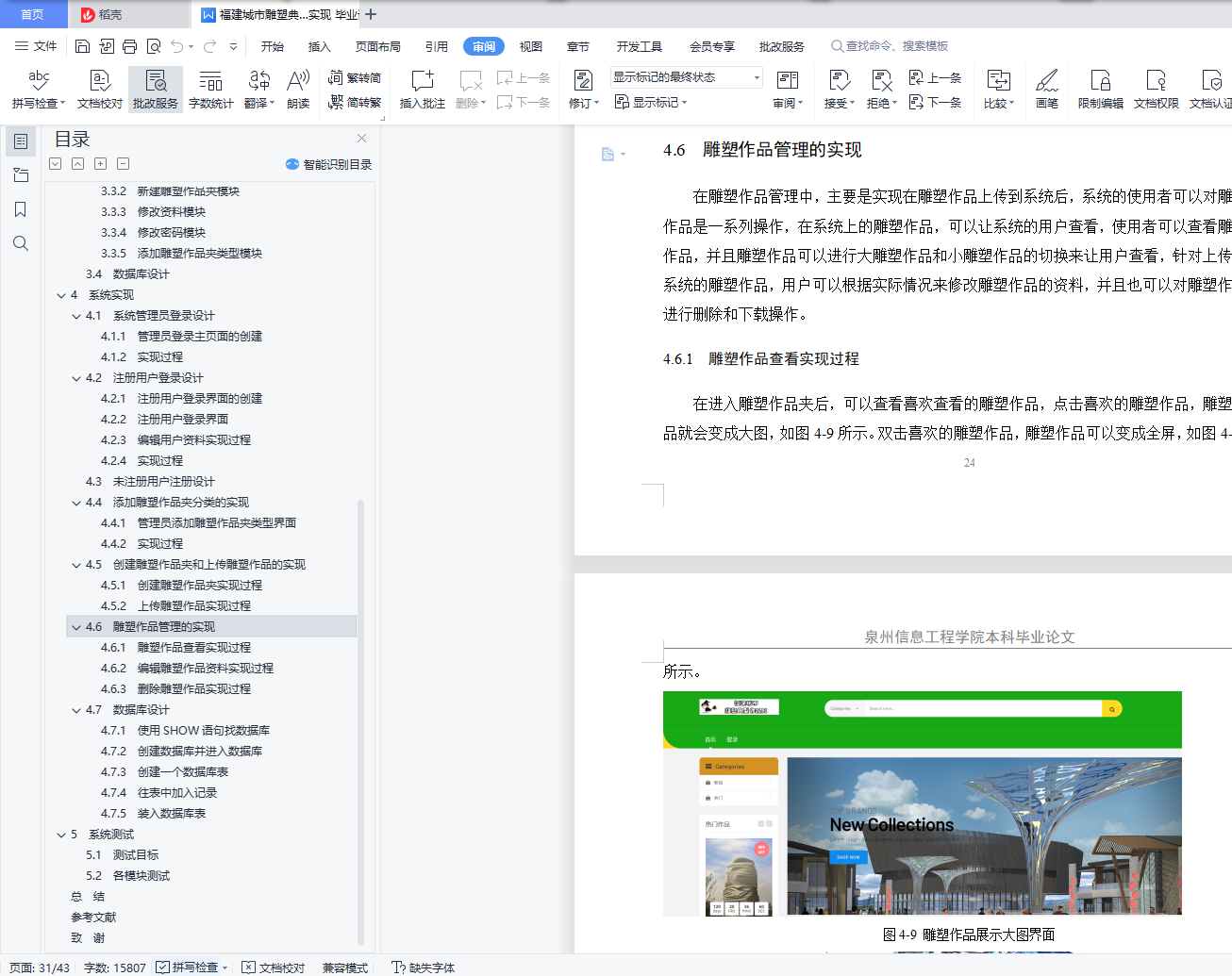1232x976 pixels.
Task: Click 字数: 15807 in the status bar
Action: click(115, 968)
